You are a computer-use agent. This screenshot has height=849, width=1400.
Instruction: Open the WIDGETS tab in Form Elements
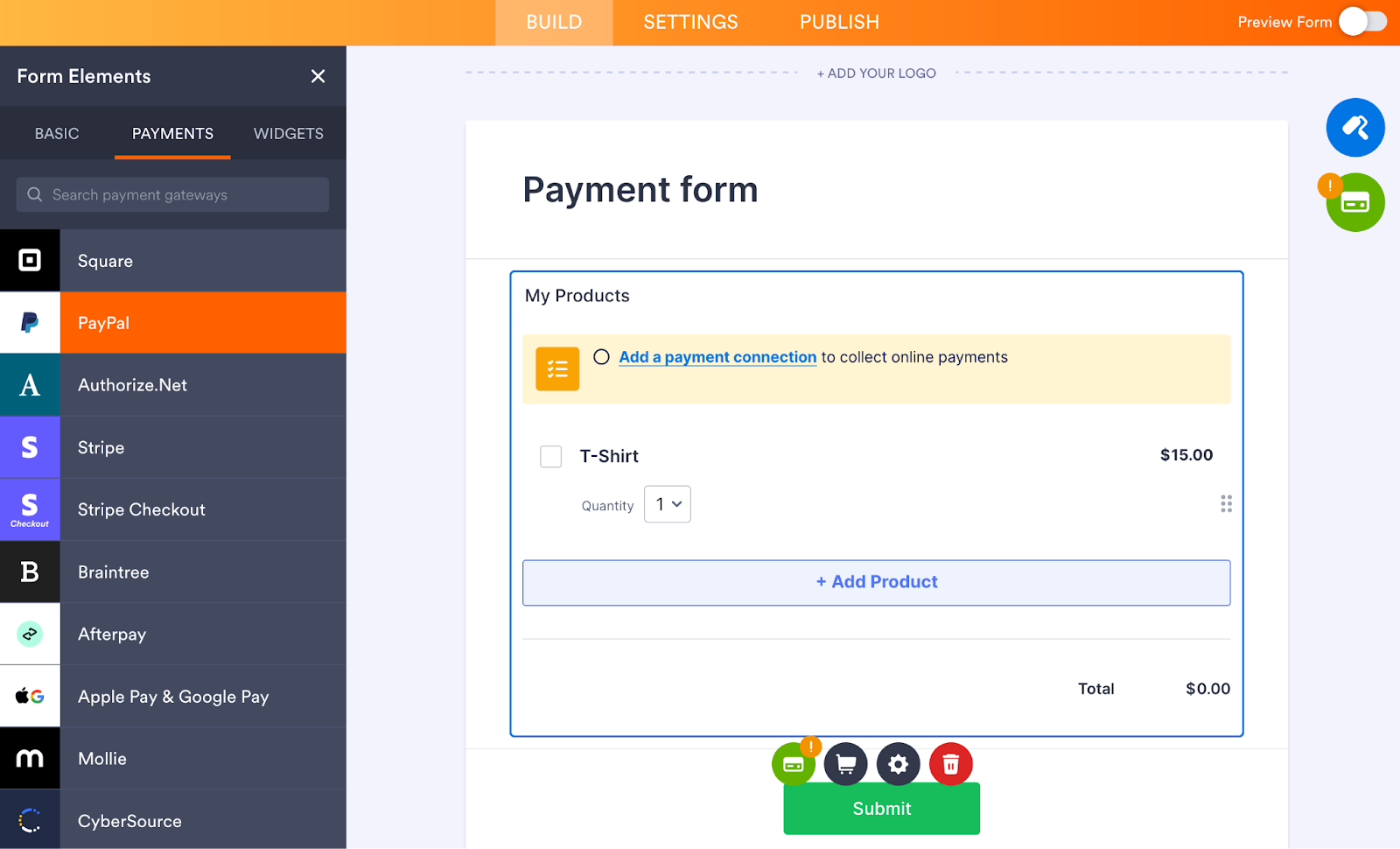(288, 133)
